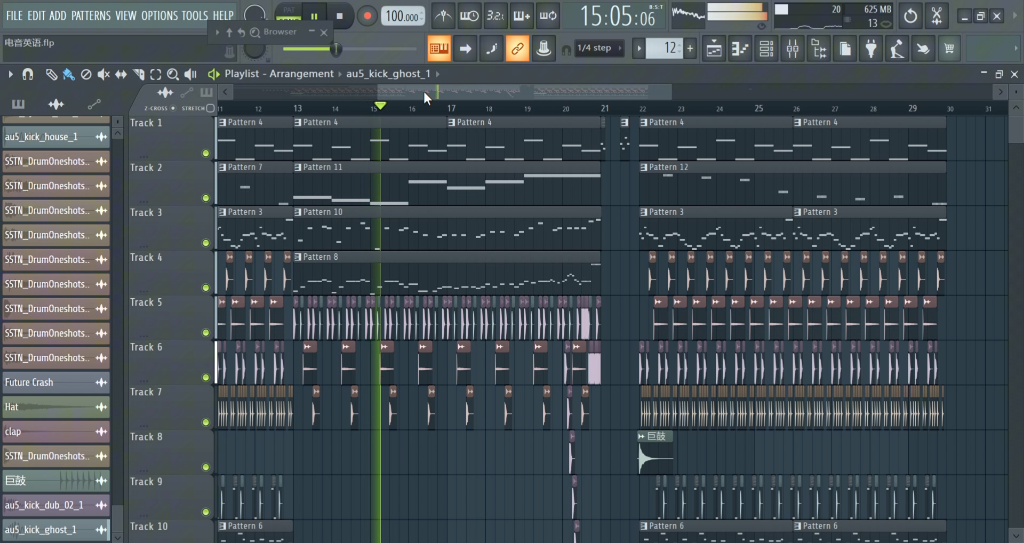The image size is (1024, 543).
Task: Open Pattern 8 clip menu on Track 4
Action: point(298,257)
